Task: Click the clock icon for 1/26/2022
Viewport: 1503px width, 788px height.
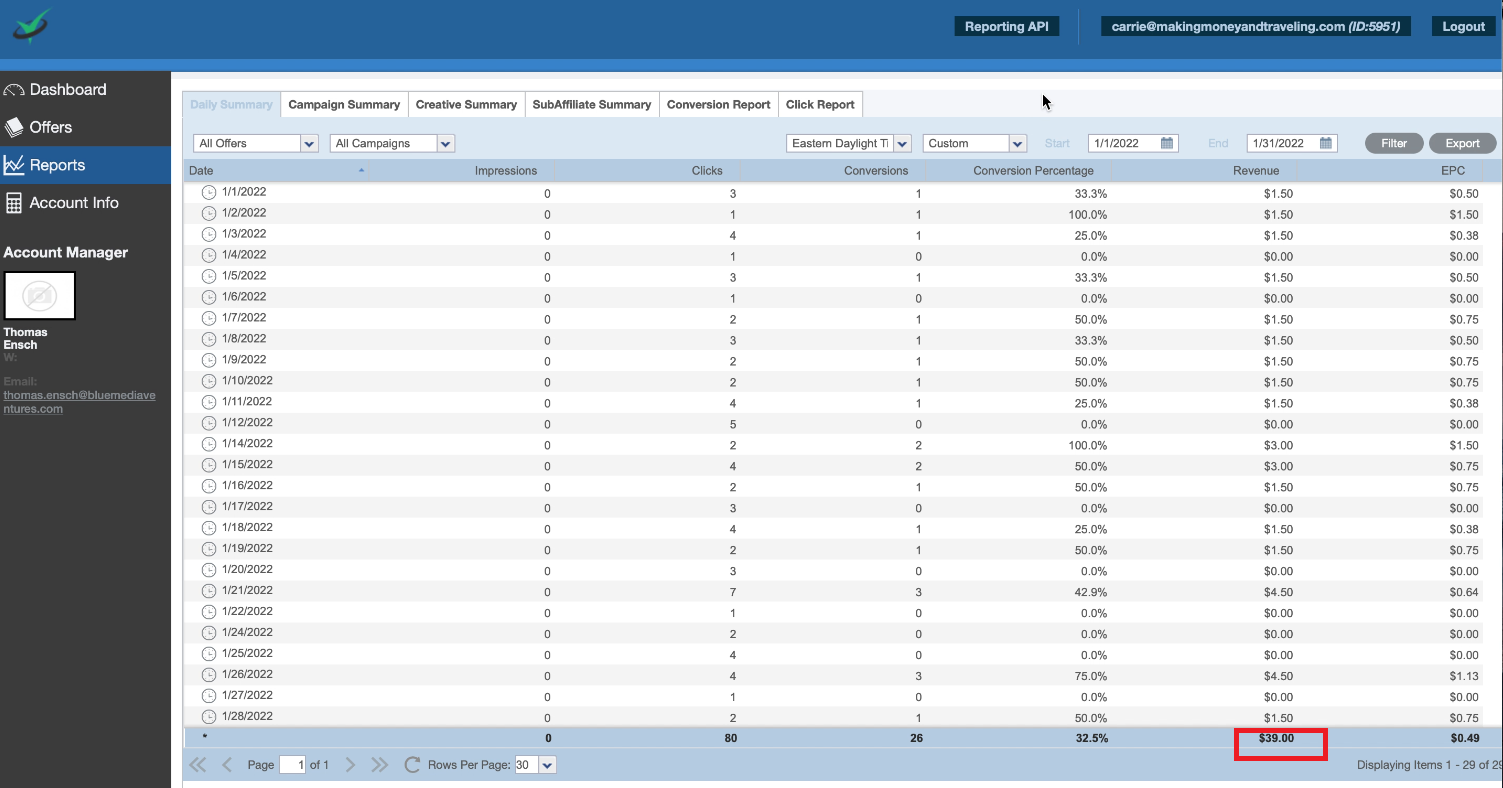Action: [x=209, y=675]
